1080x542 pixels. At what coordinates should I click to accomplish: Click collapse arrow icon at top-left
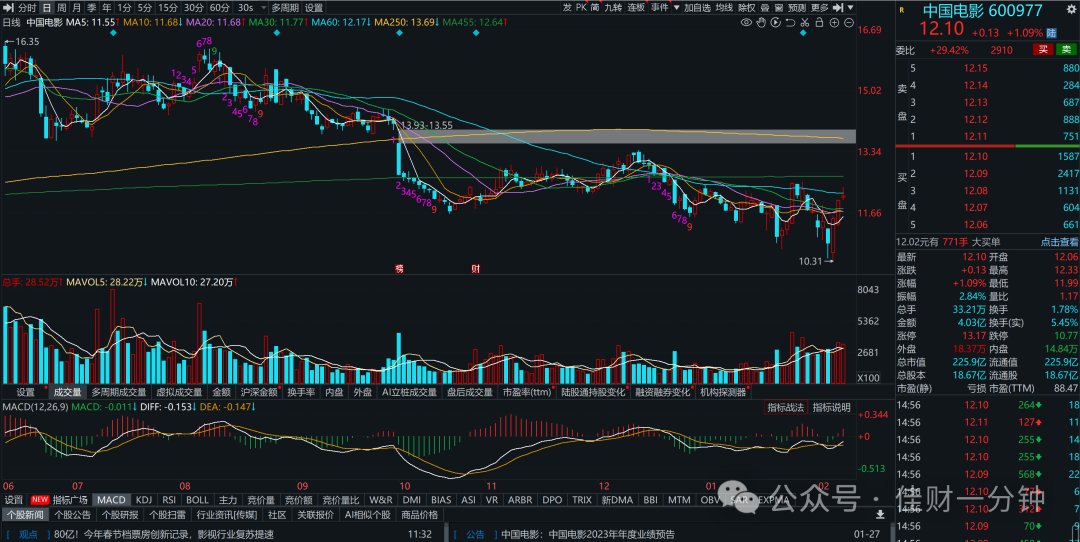8,8
